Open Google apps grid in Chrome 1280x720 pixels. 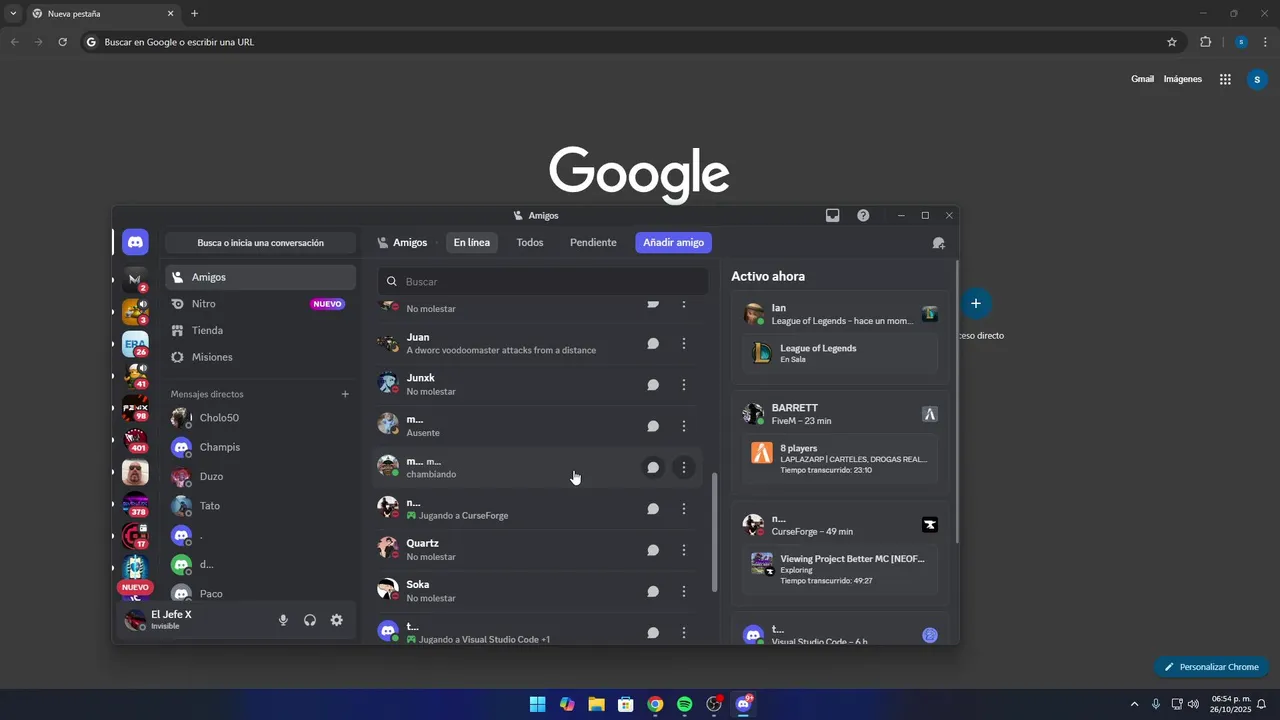[x=1225, y=79]
